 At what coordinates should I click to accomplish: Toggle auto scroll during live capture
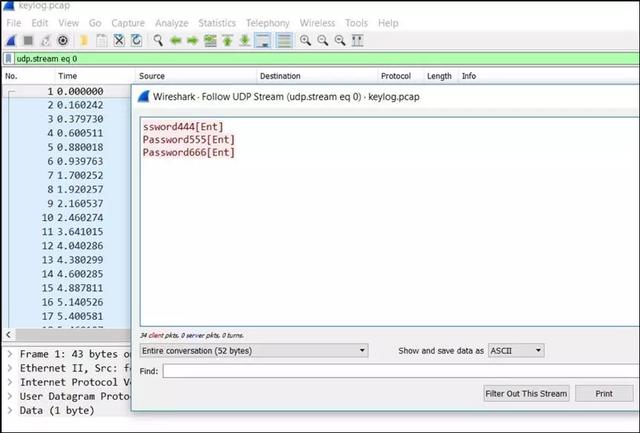click(262, 40)
